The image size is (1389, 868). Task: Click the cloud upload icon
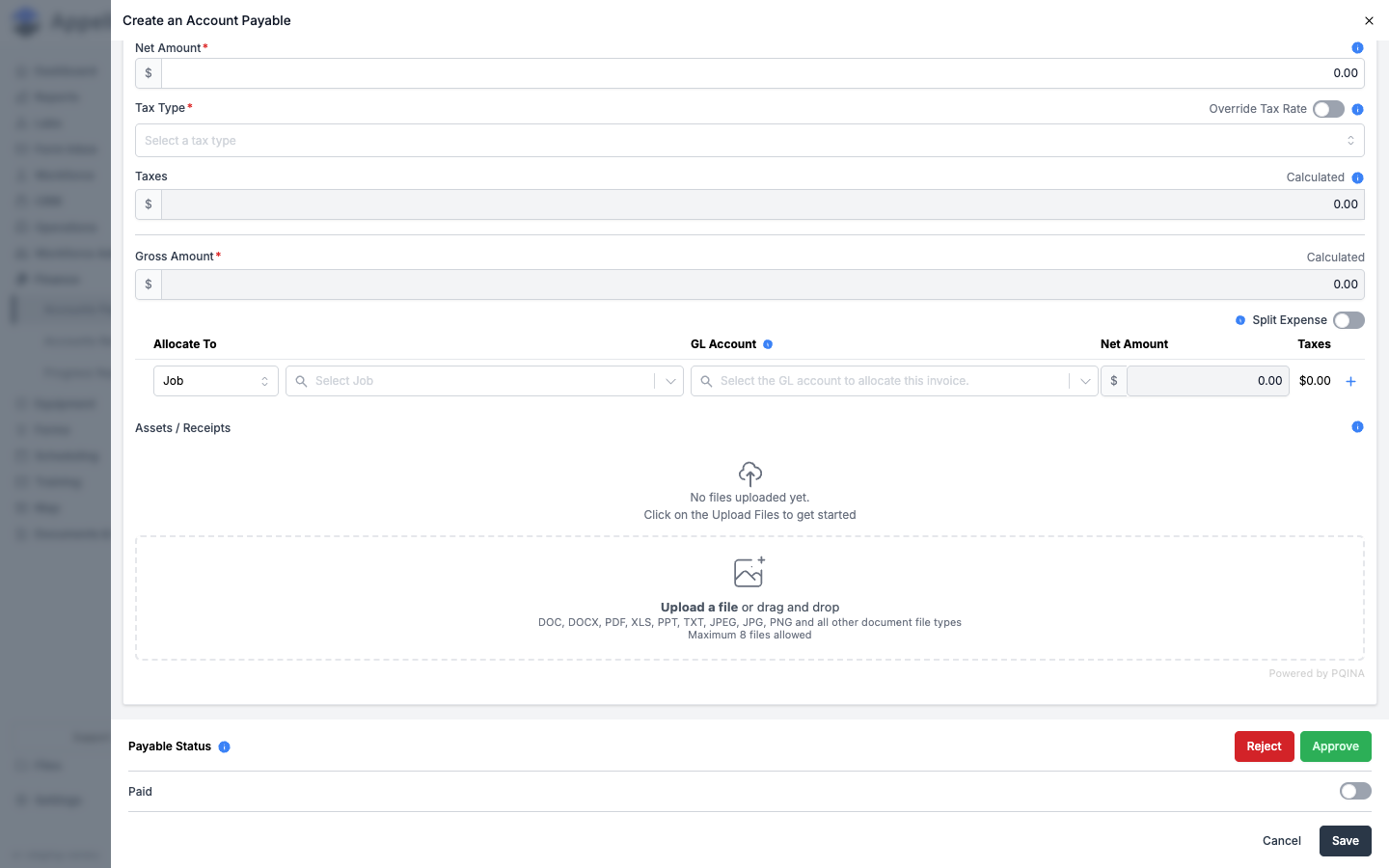pyautogui.click(x=750, y=474)
